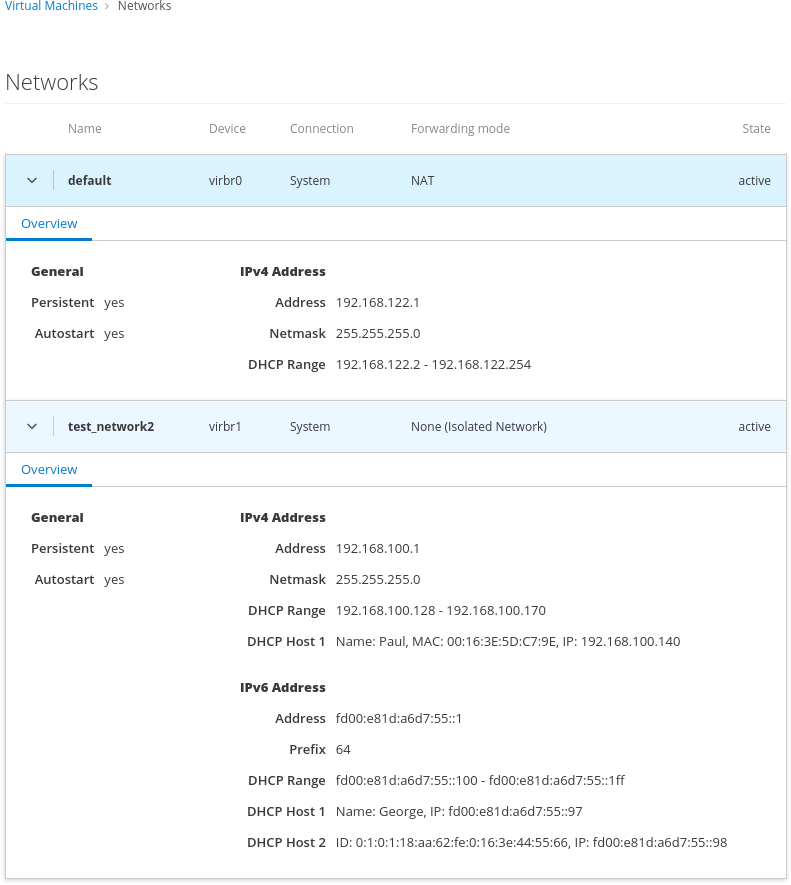Click the Forwarding mode column header
The width and height of the screenshot is (791, 885).
point(460,129)
